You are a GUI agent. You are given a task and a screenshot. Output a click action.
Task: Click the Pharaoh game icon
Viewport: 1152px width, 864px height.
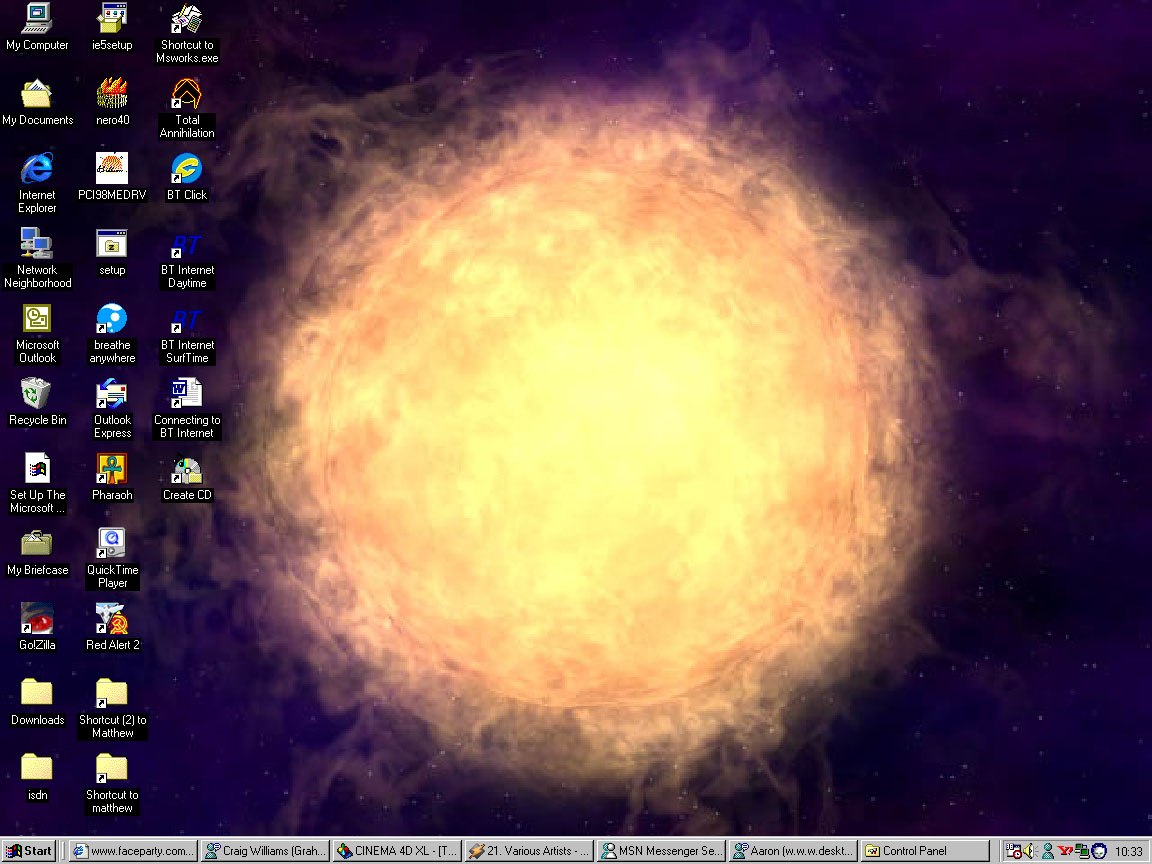pos(112,471)
